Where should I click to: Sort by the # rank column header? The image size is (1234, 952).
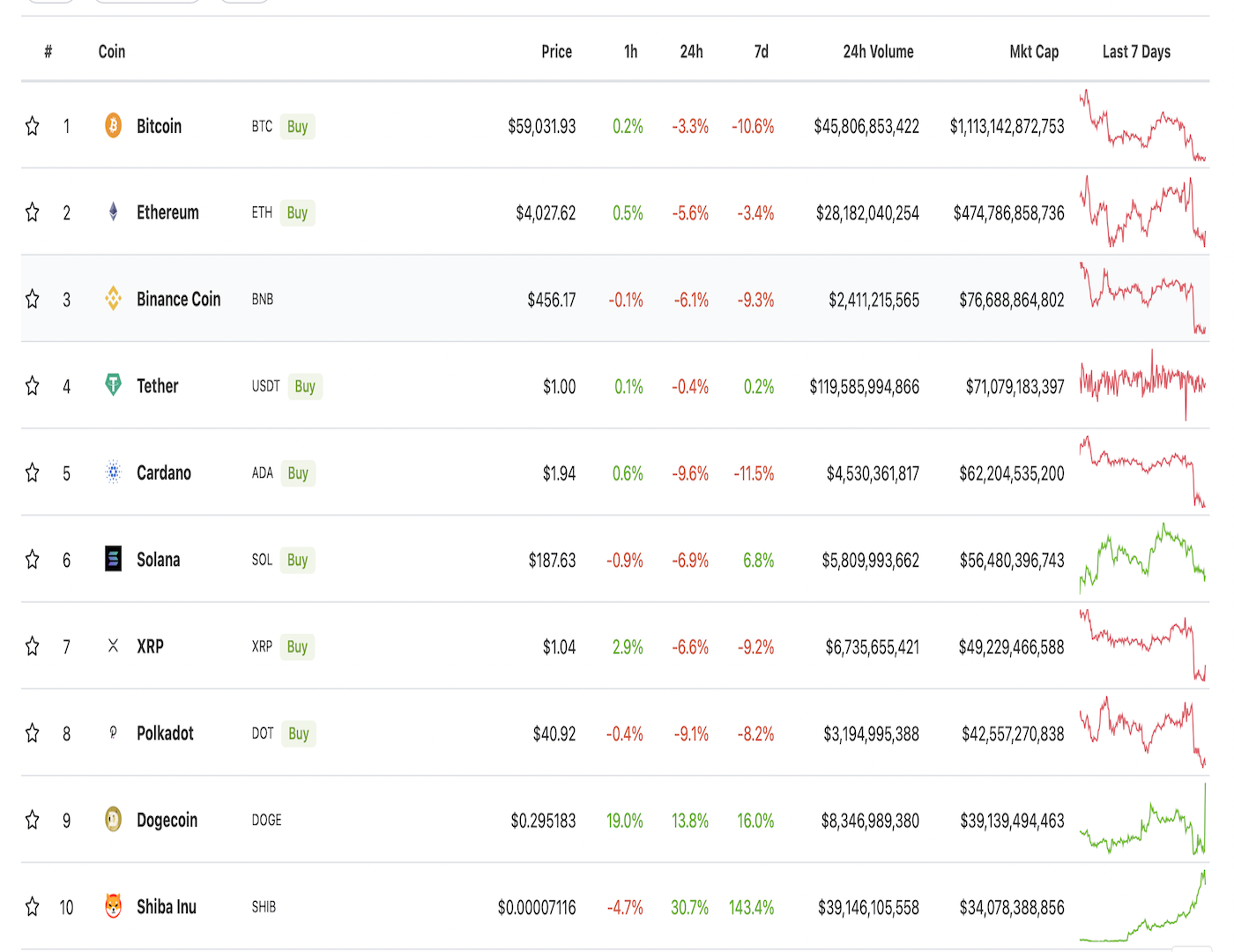[48, 51]
